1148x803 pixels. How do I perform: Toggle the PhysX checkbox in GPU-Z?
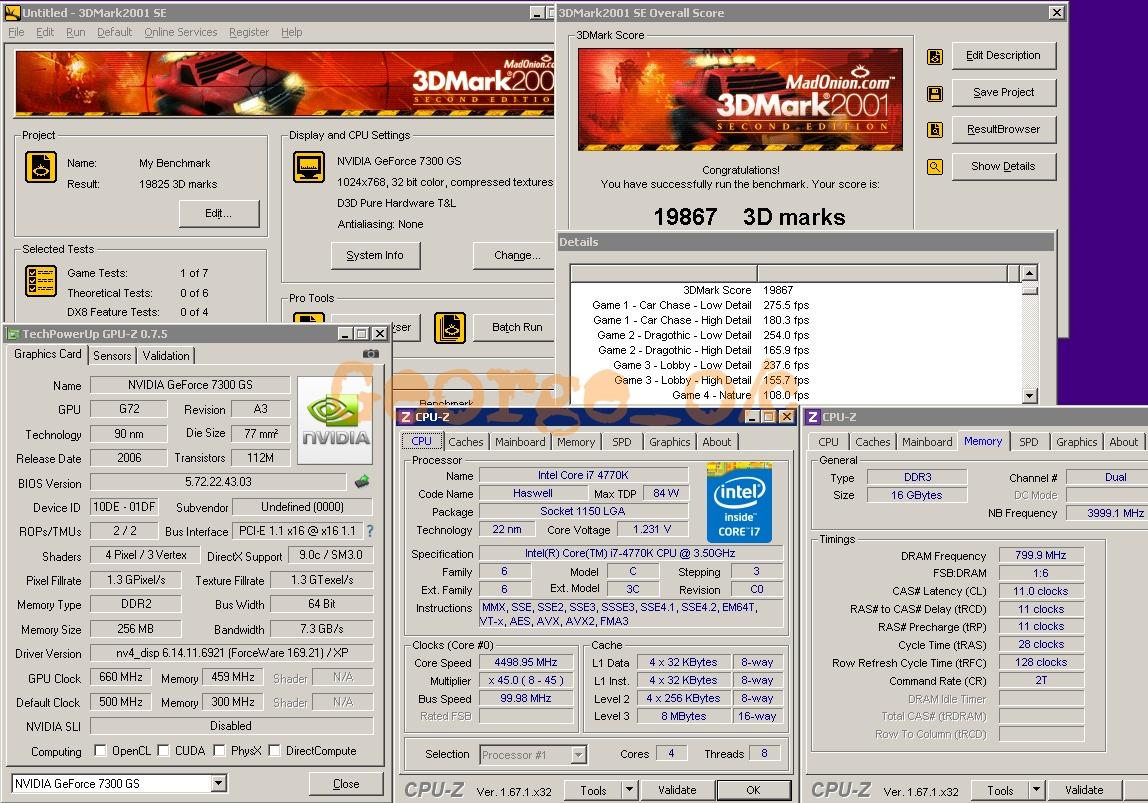[219, 750]
